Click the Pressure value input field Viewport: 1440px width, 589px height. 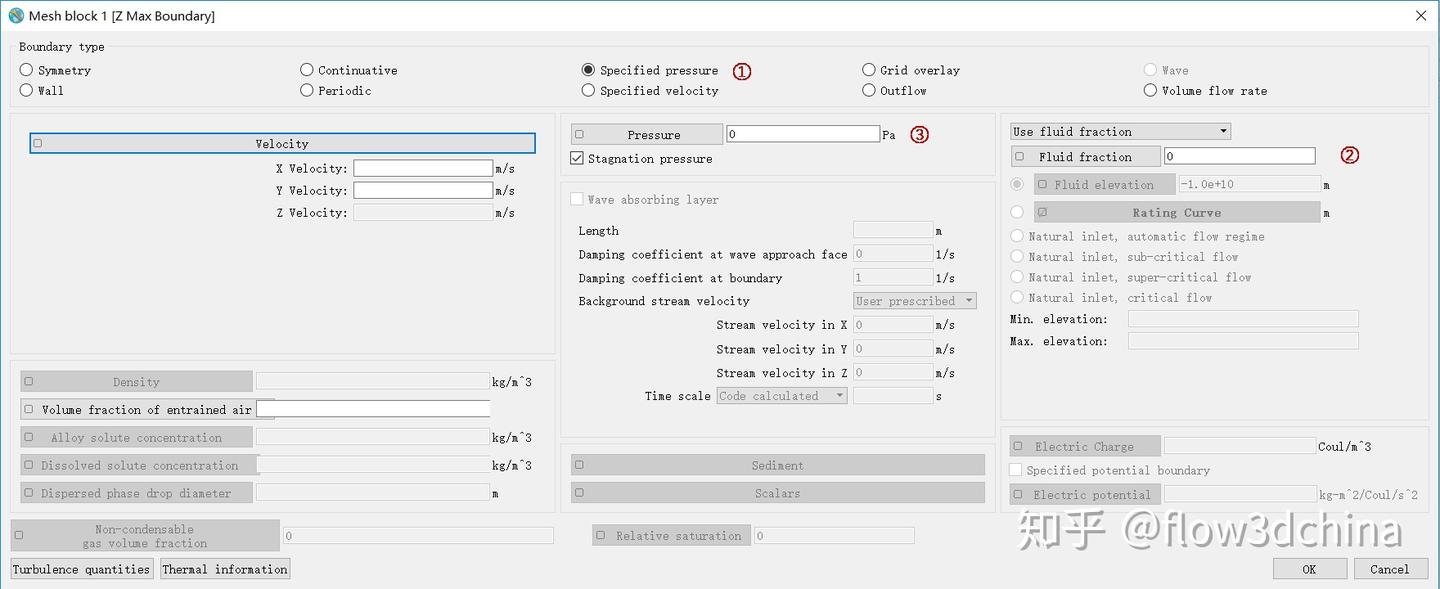pyautogui.click(x=803, y=134)
